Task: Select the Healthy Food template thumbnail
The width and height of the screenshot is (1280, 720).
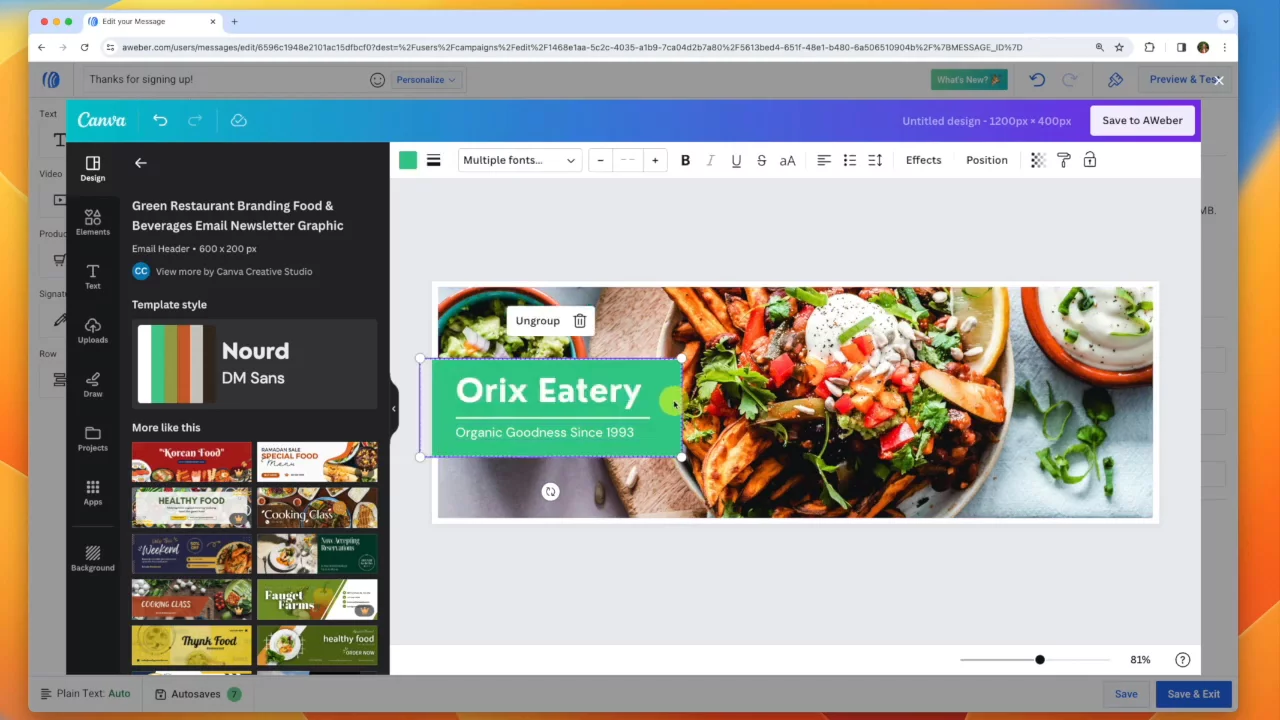Action: point(192,507)
